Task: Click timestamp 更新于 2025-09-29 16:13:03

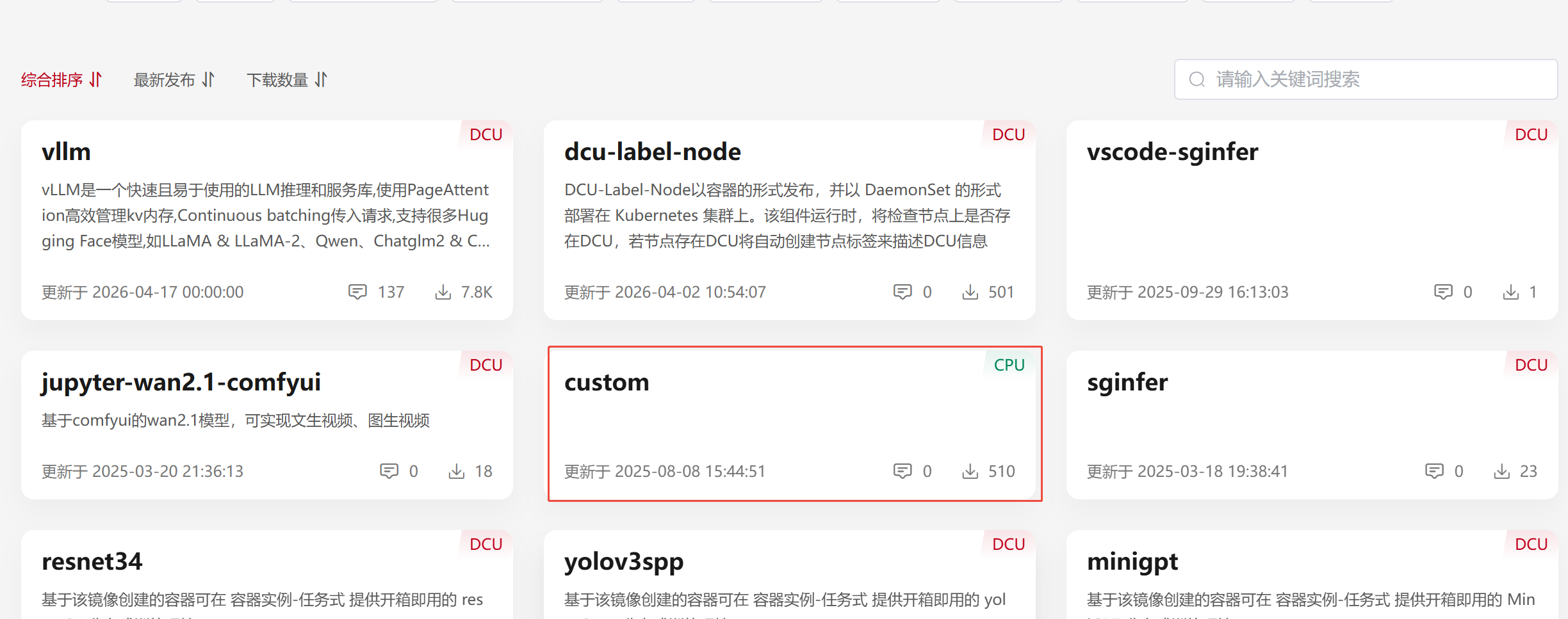Action: click(1188, 292)
